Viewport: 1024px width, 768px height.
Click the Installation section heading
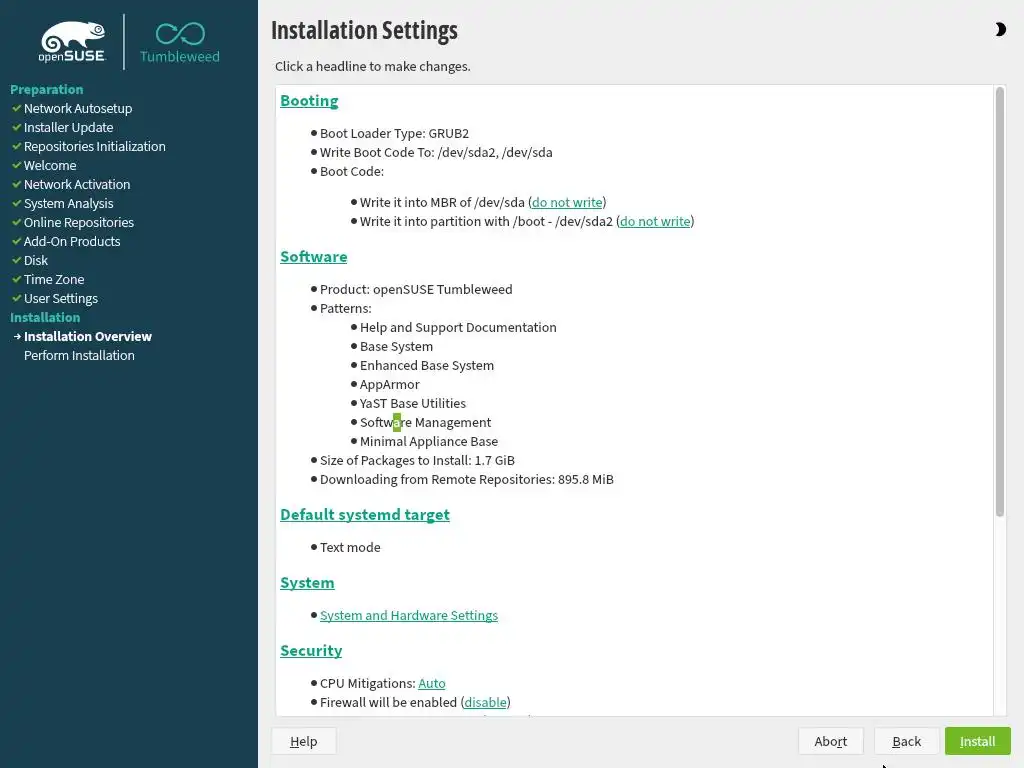pyautogui.click(x=45, y=317)
